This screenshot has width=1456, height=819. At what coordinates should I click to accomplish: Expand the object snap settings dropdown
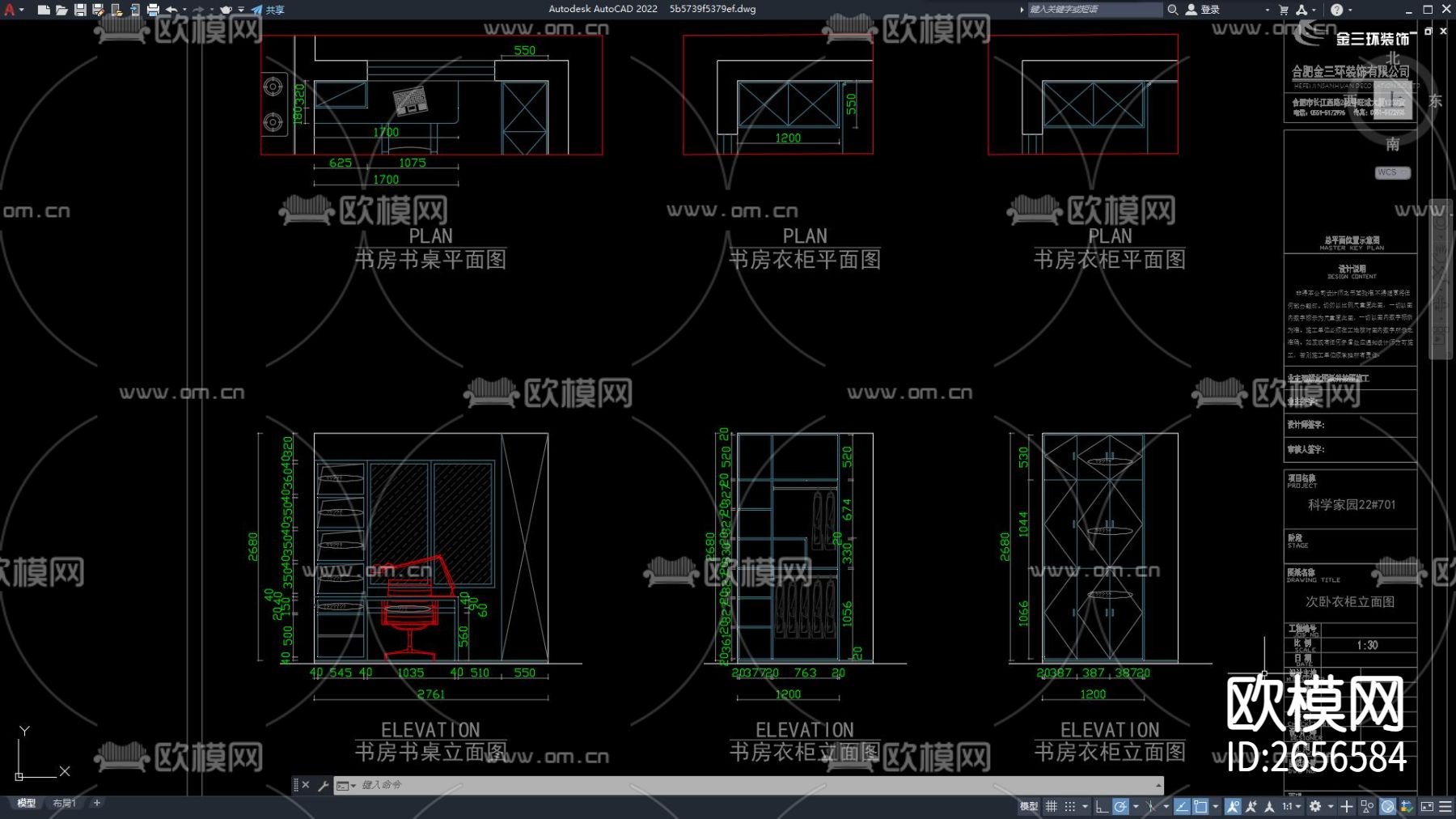[x=1215, y=806]
